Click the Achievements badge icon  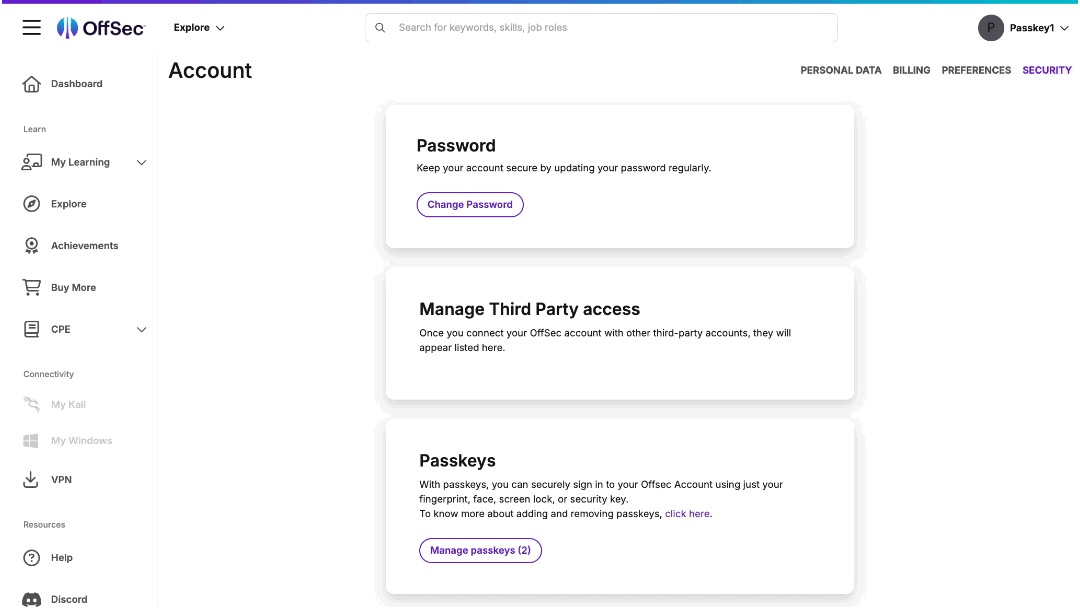[32, 246]
